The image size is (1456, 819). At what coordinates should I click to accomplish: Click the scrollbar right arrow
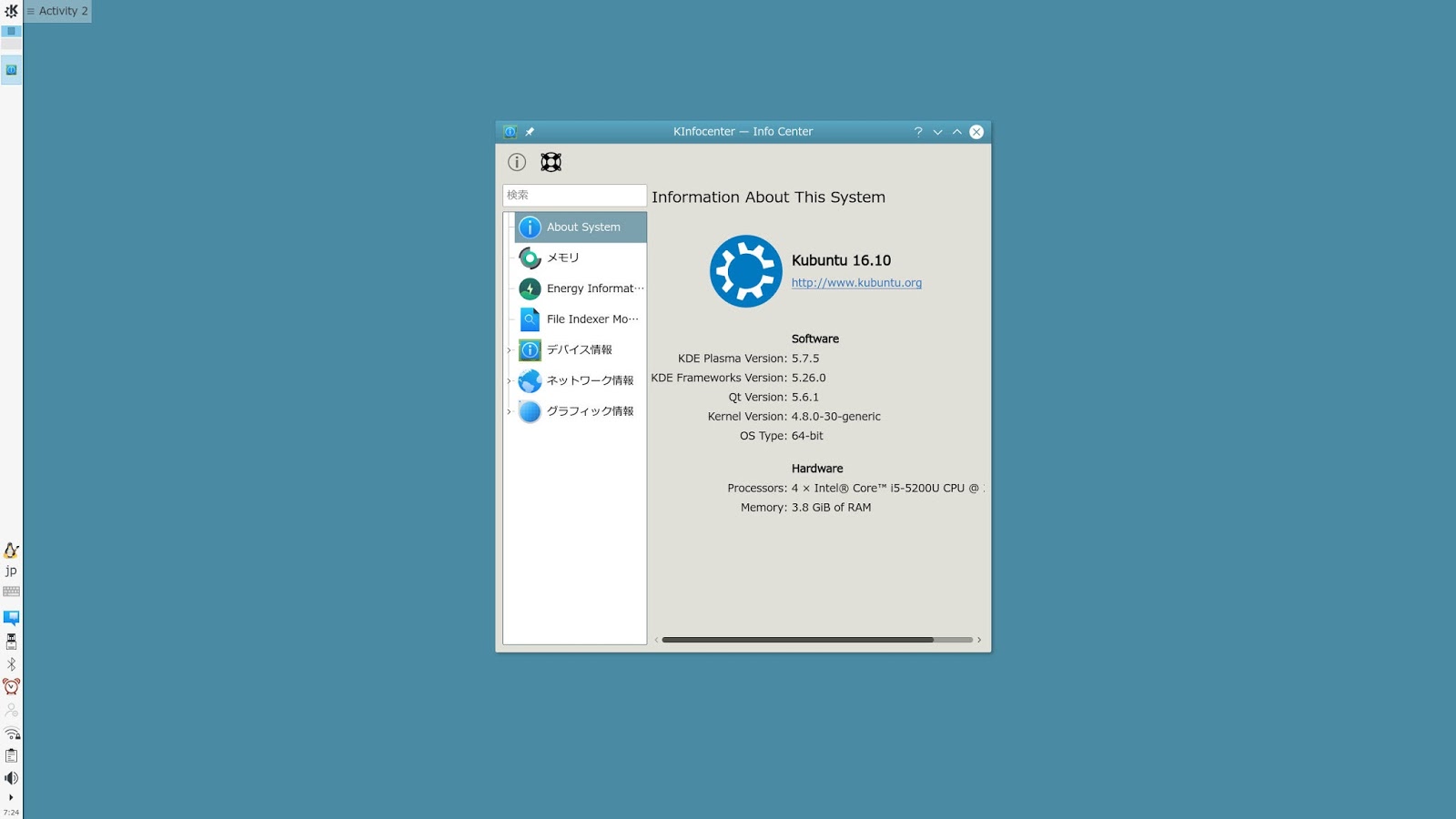pyautogui.click(x=979, y=640)
